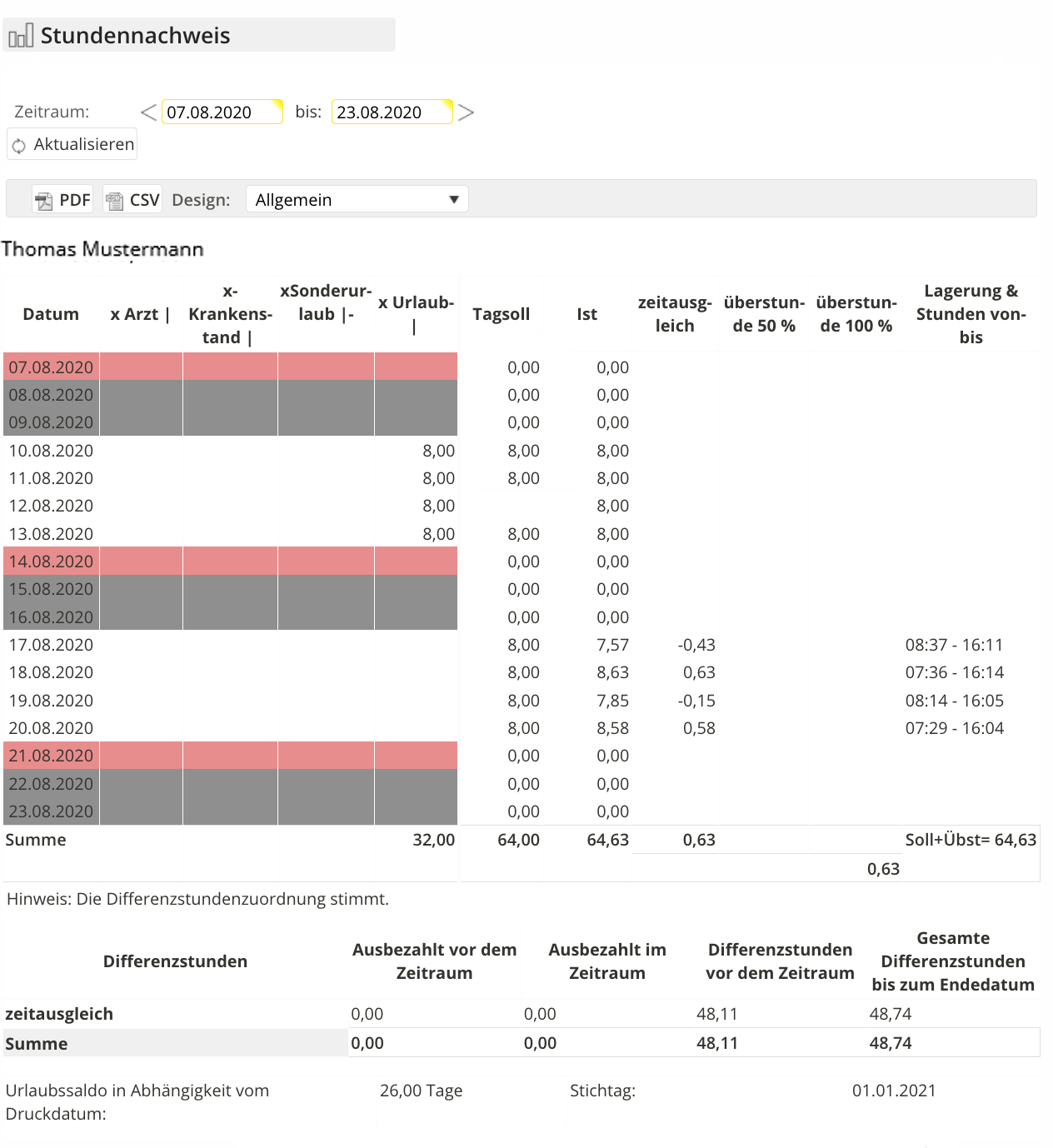Edit the end date field 23.08.2020
This screenshot has width=1053, height=1148.
tap(391, 112)
